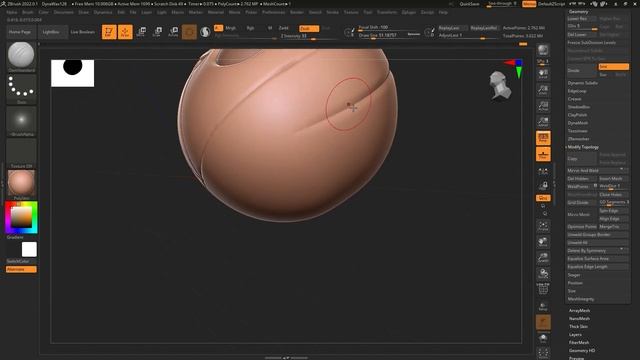Click the Sculptris Pro mode icon
Viewport: 640px width, 360px height.
tap(205, 32)
